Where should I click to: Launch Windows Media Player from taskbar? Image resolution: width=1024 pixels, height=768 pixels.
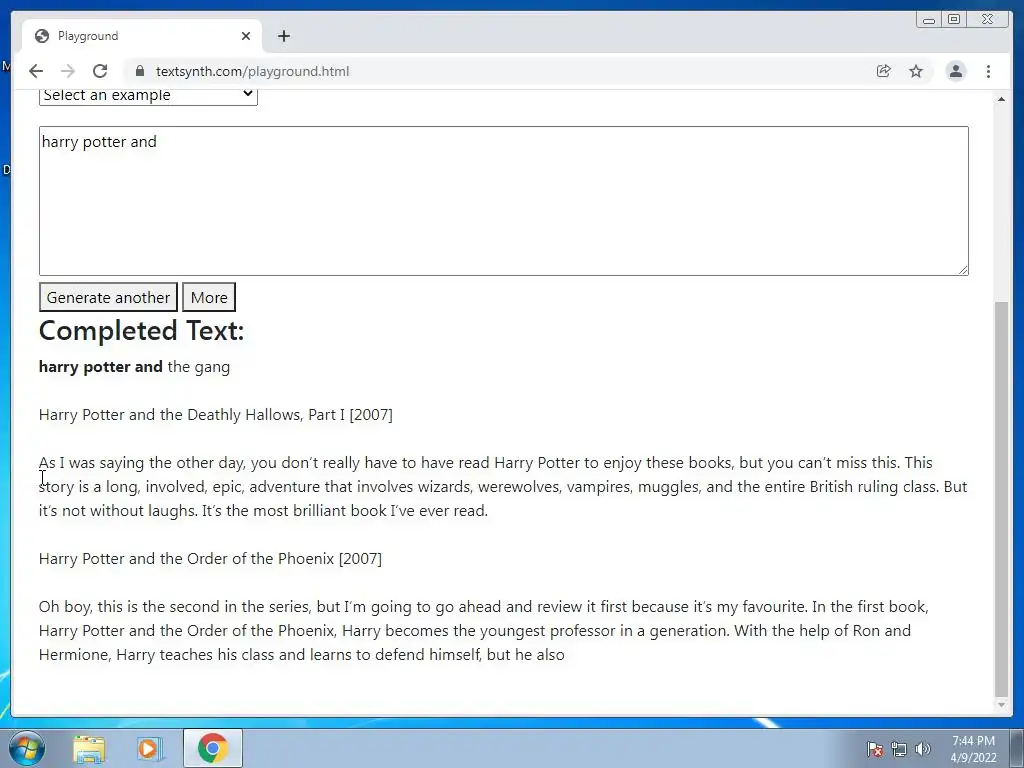(150, 748)
